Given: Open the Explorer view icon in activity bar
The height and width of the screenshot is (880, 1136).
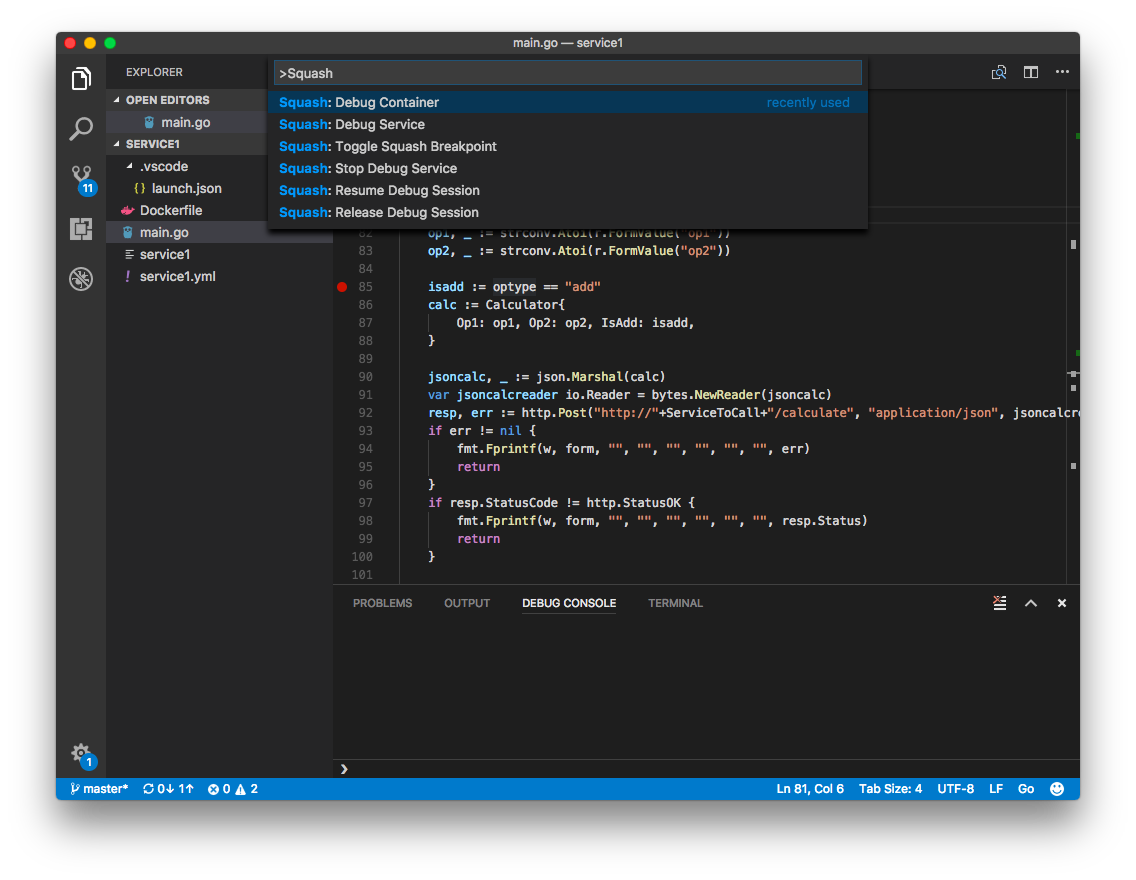Looking at the screenshot, I should (x=81, y=78).
